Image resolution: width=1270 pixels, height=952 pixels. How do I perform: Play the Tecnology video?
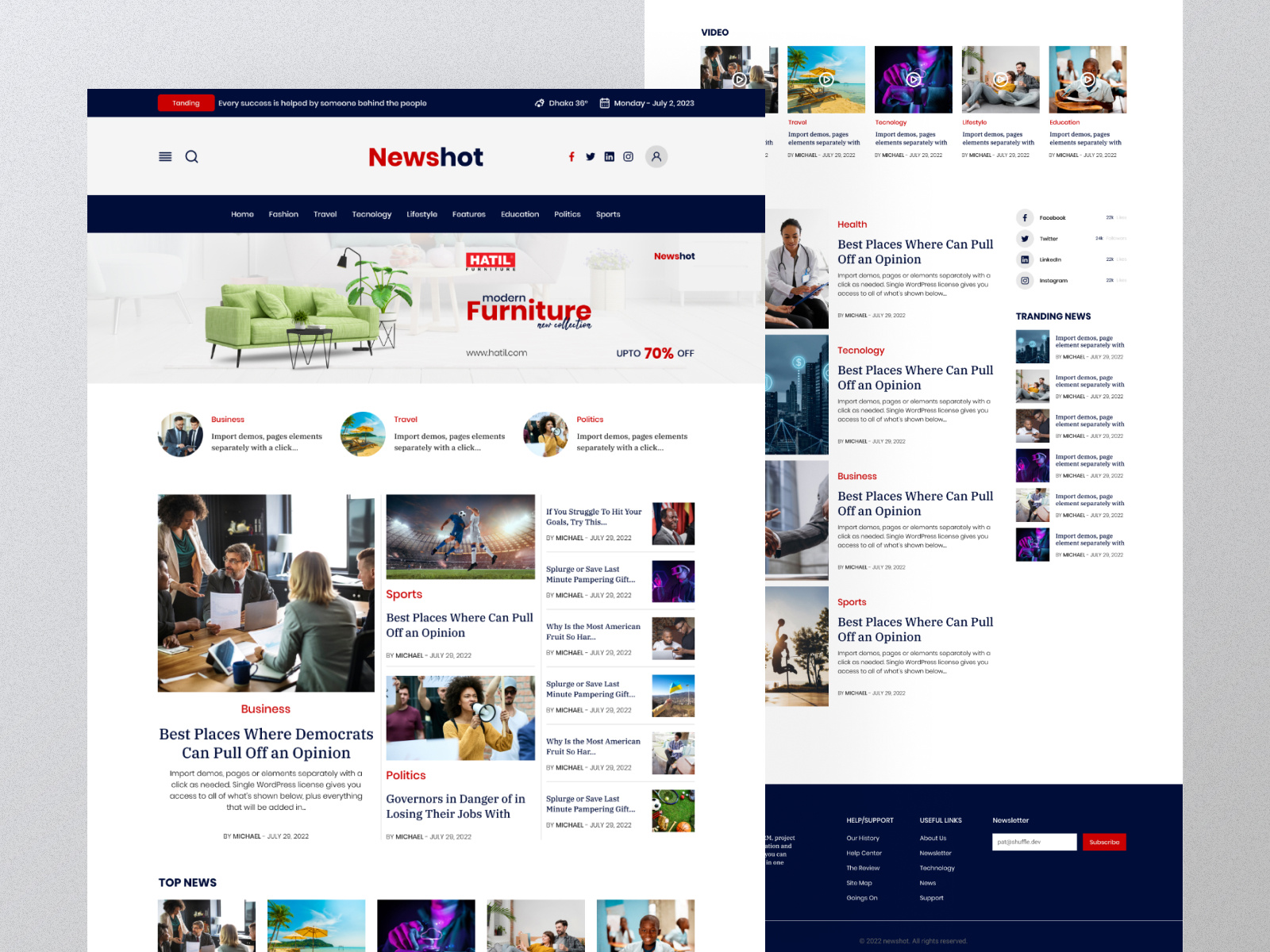pyautogui.click(x=914, y=79)
